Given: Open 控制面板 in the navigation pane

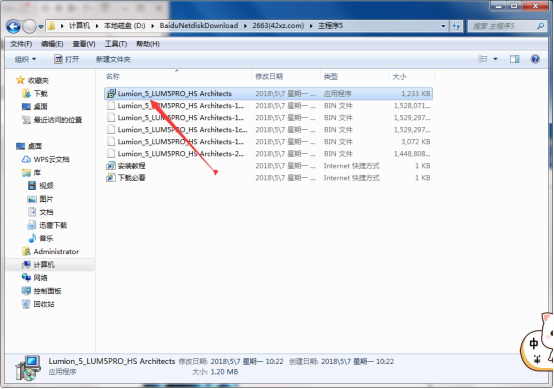Looking at the screenshot, I should tap(42, 291).
